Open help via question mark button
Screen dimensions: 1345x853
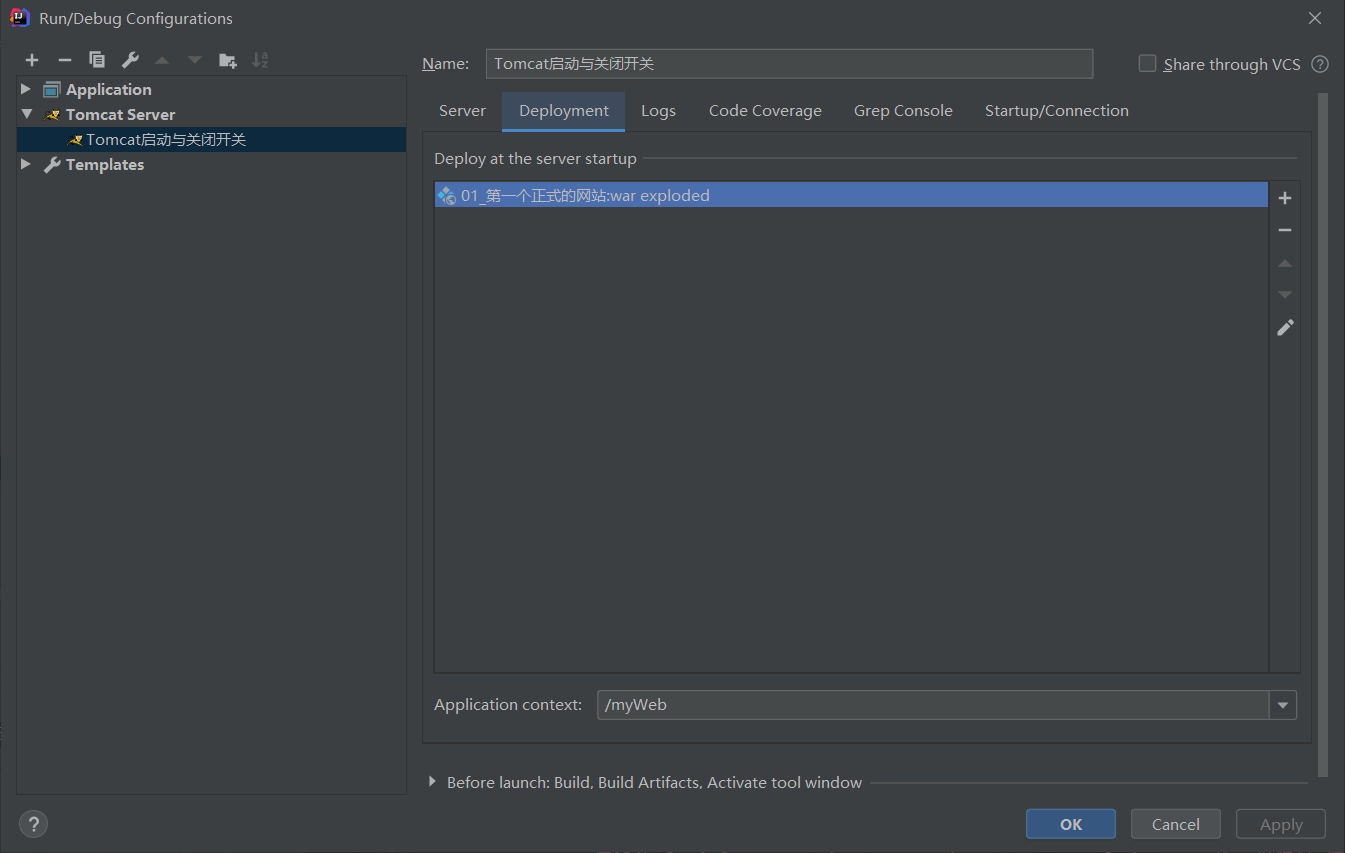coord(33,824)
